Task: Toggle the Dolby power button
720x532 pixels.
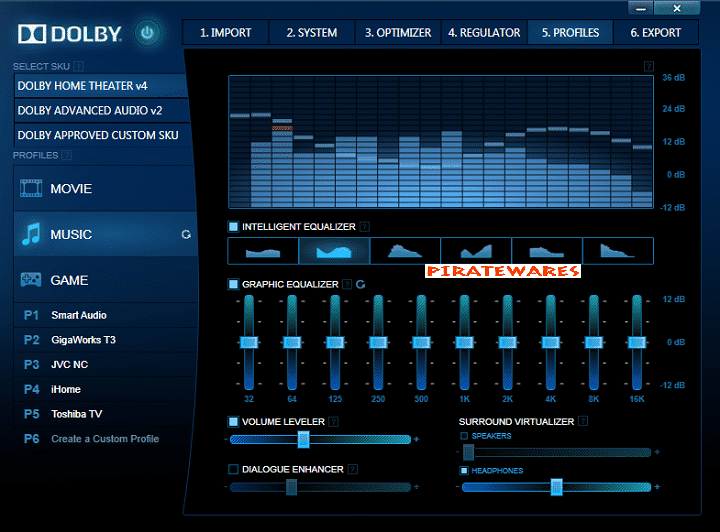Action: [x=147, y=33]
